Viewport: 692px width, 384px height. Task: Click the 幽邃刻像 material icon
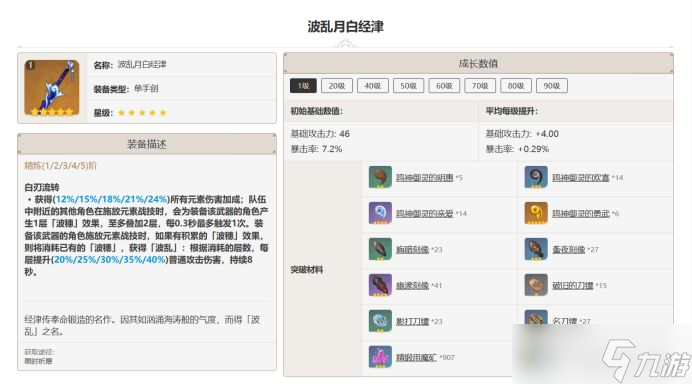380,285
